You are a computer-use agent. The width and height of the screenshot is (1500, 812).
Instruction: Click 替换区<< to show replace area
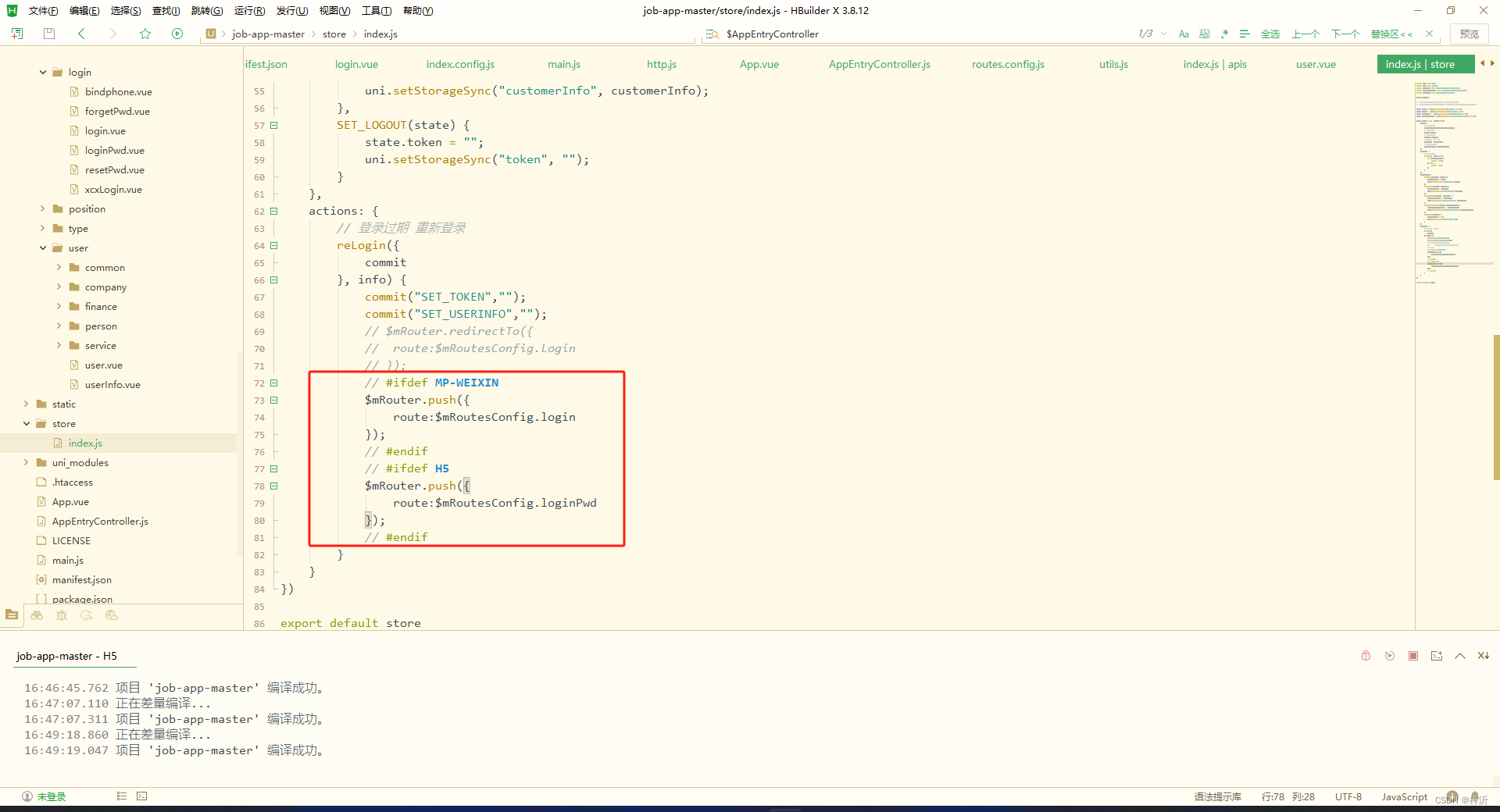coord(1391,34)
